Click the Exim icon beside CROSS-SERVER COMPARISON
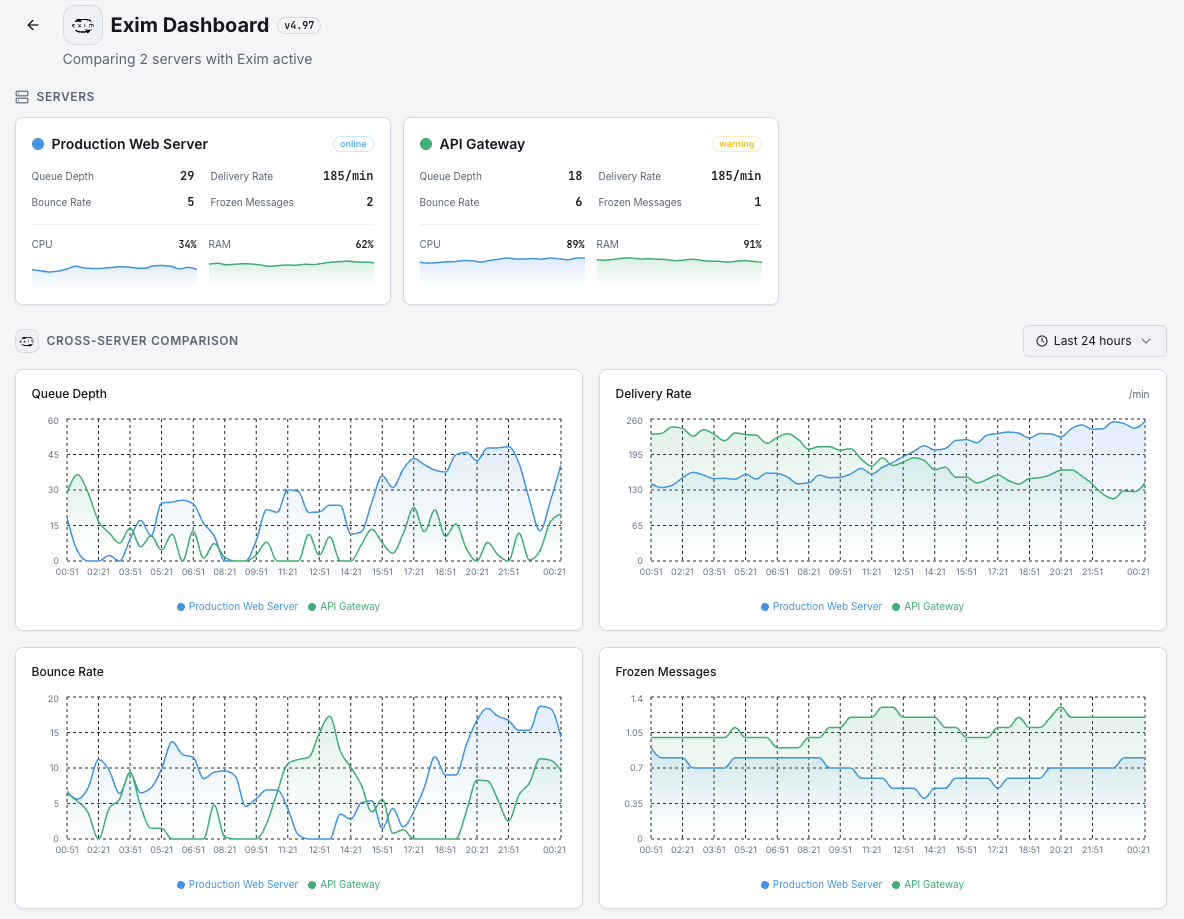The image size is (1184, 919). pyautogui.click(x=26, y=341)
